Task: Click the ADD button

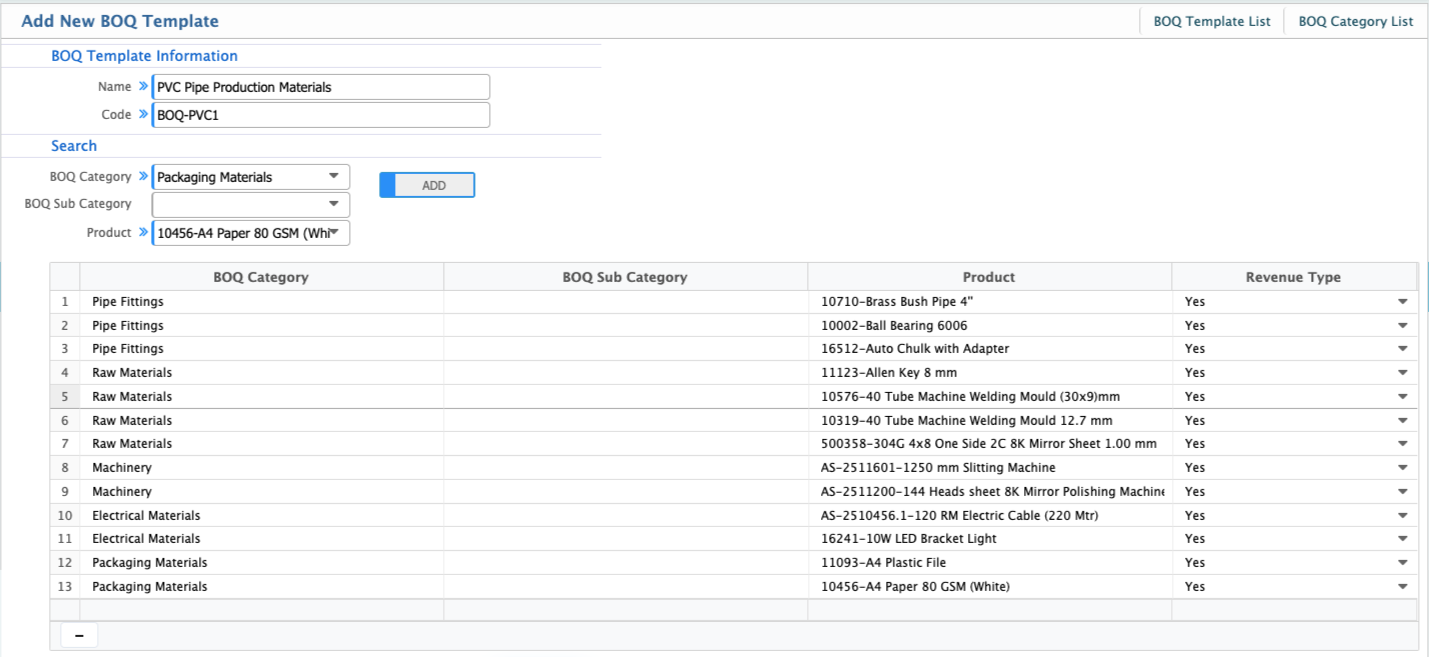Action: tap(427, 185)
